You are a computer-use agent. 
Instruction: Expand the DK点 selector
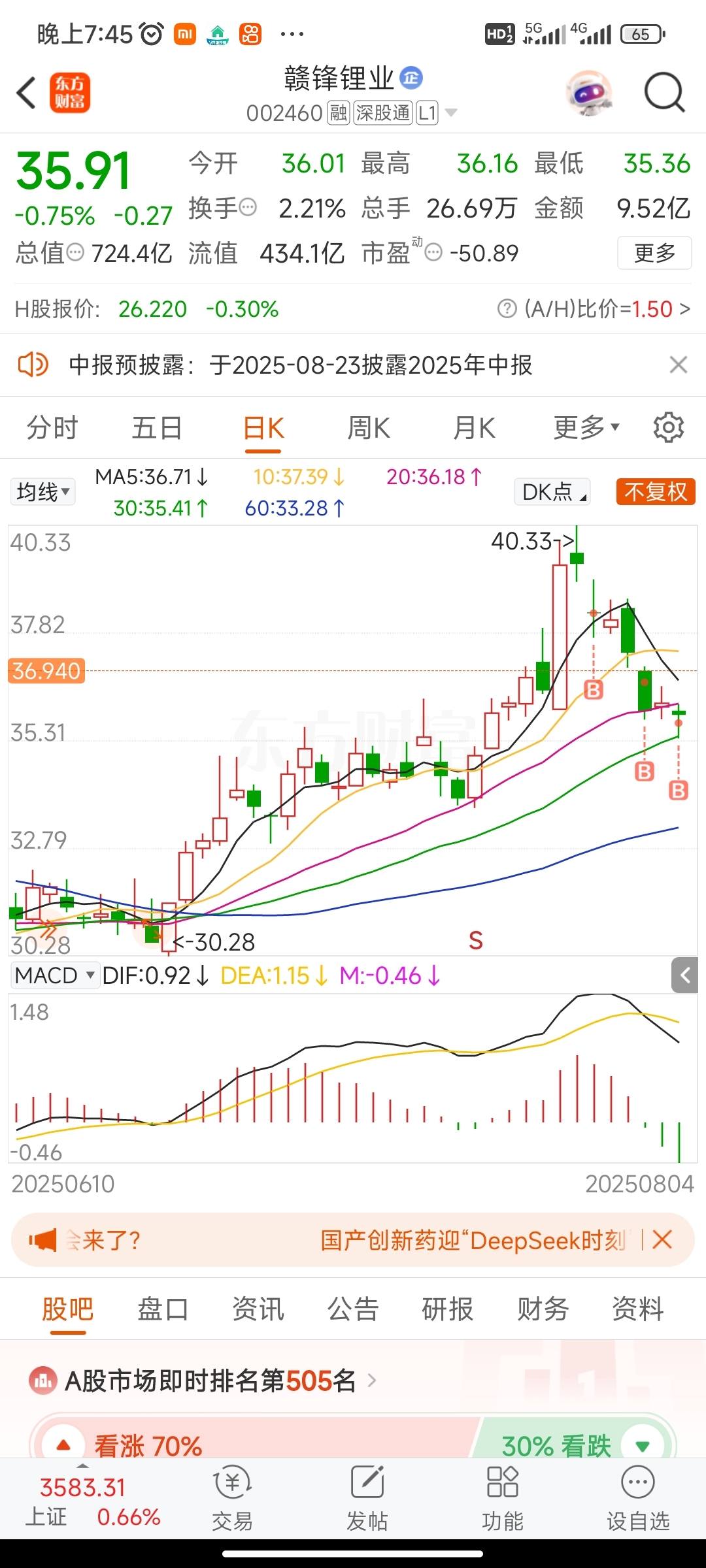click(x=553, y=492)
